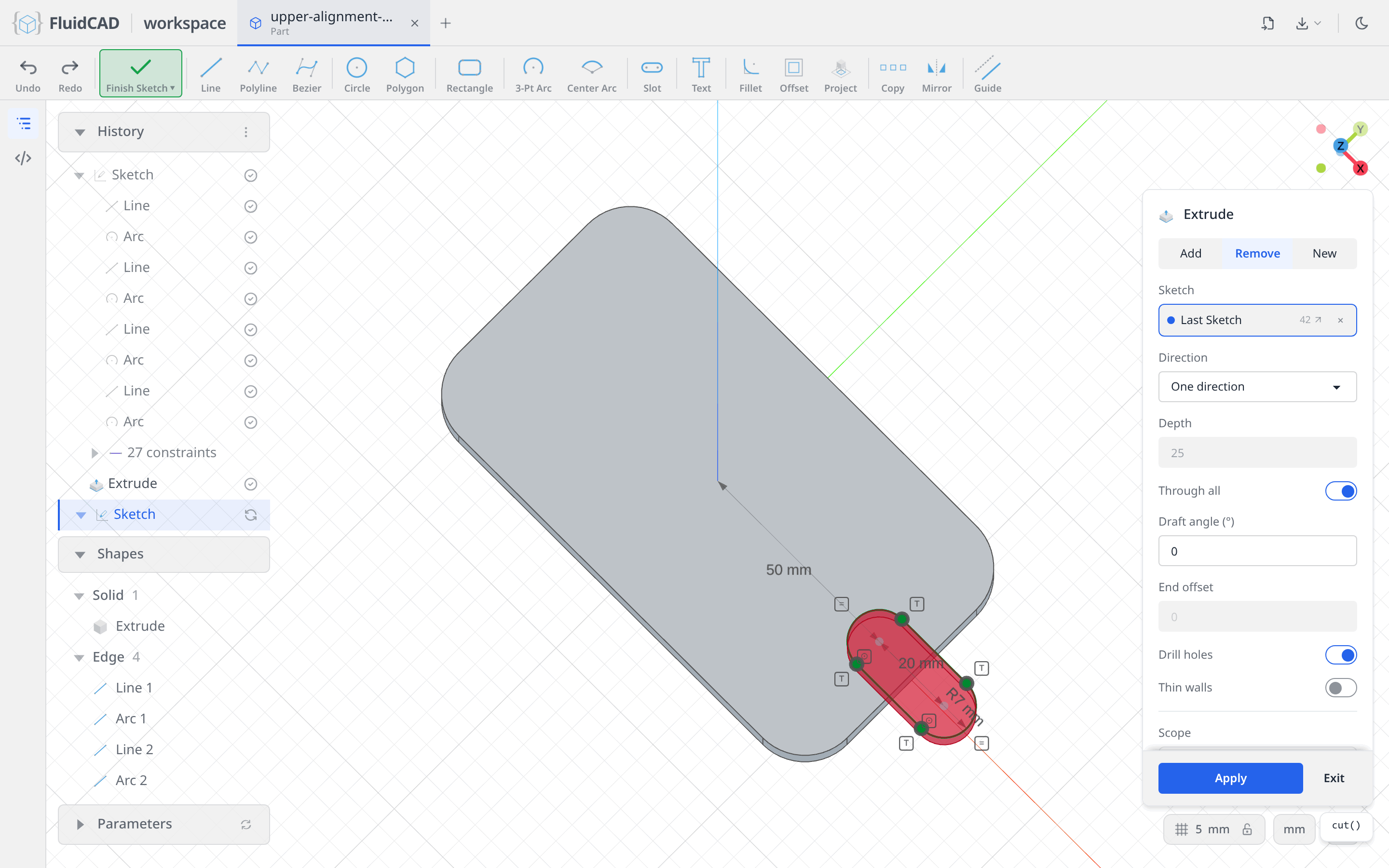Collapse the Solid group

pyautogui.click(x=79, y=596)
